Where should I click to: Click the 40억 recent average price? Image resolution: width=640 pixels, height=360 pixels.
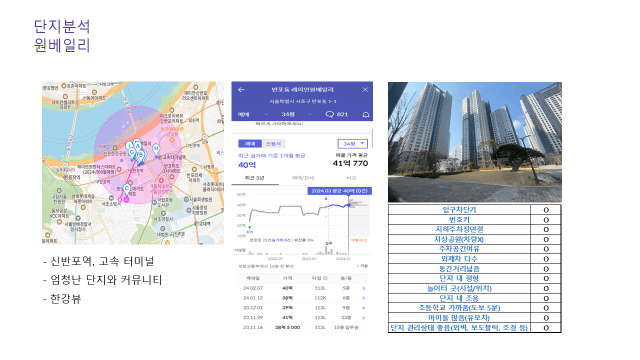(x=247, y=165)
